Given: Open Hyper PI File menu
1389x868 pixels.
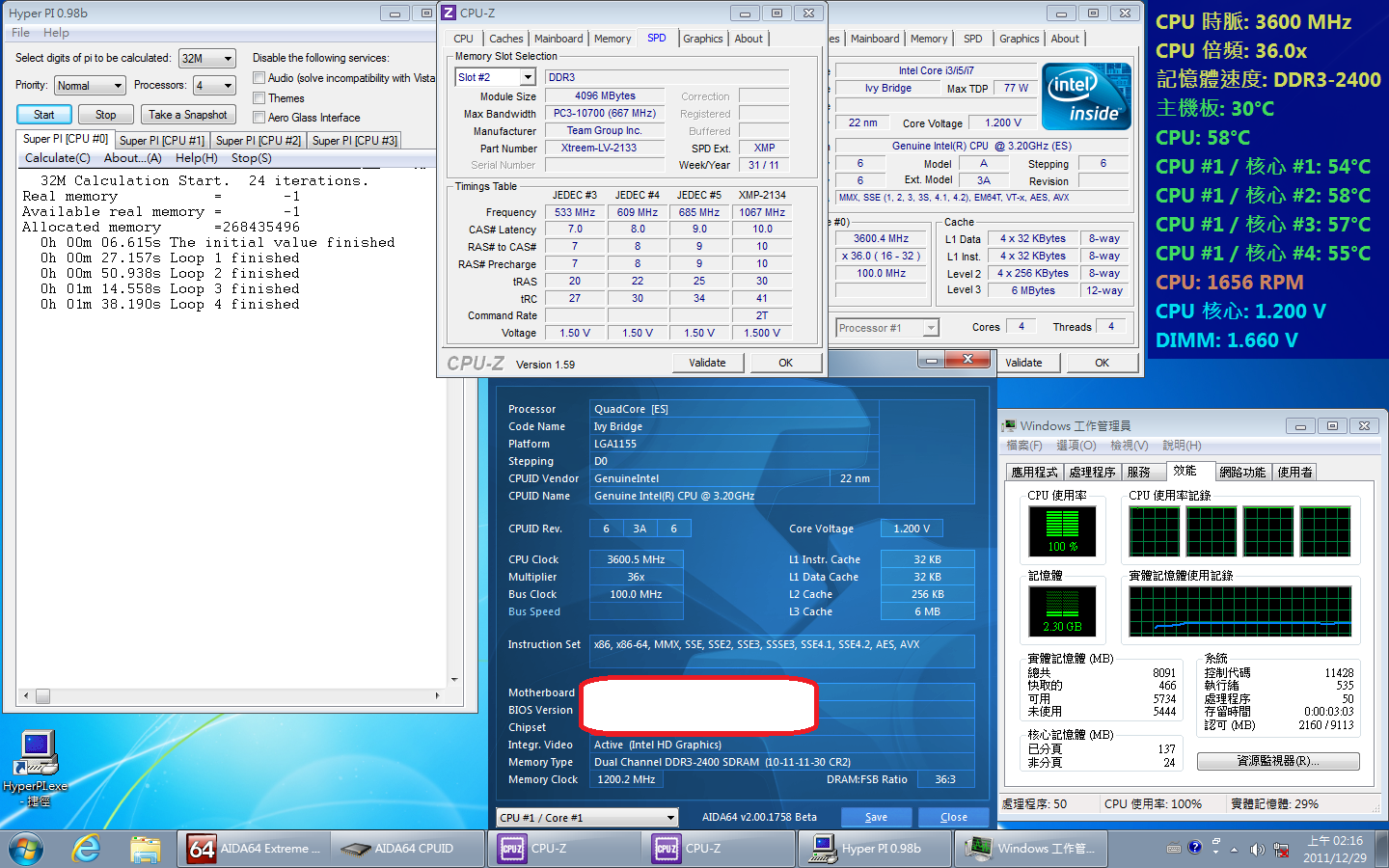Looking at the screenshot, I should pos(20,33).
